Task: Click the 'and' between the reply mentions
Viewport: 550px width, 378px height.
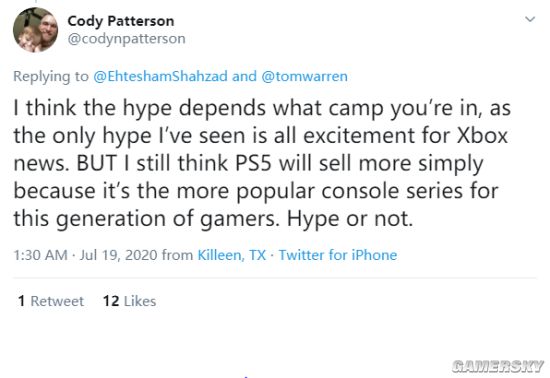Action: (244, 76)
